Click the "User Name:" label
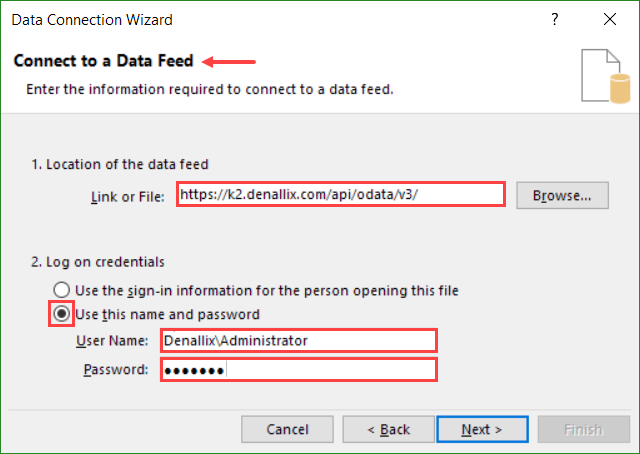Image resolution: width=640 pixels, height=454 pixels. coord(112,341)
